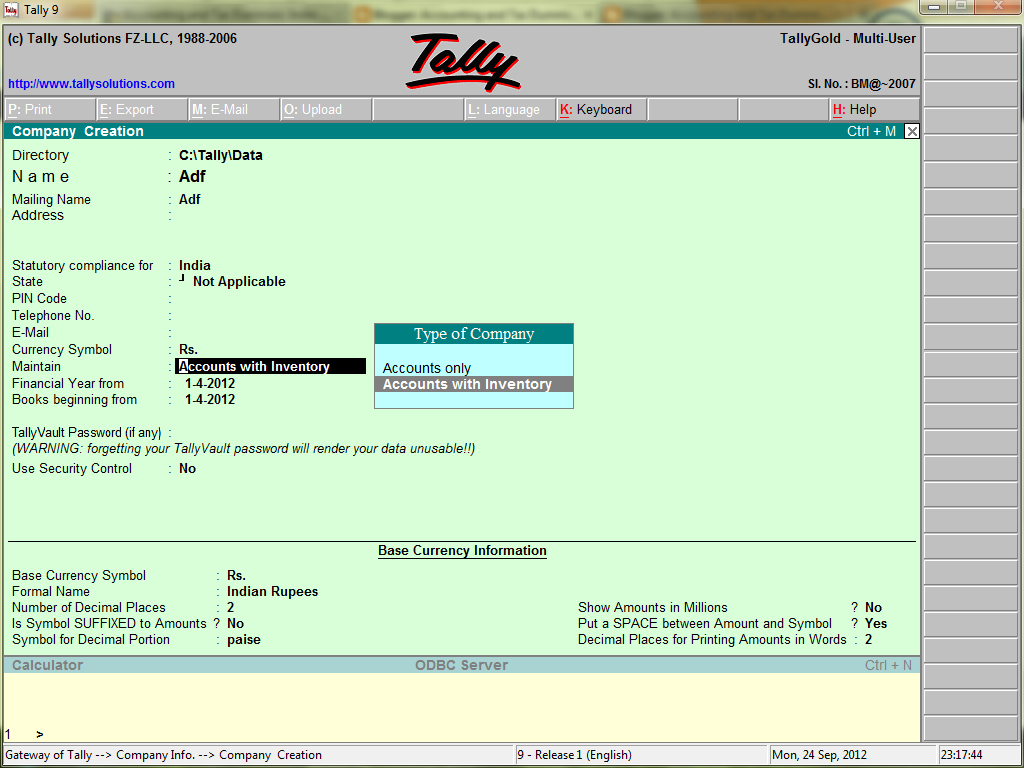Click the Sl. No. : BM@~2007 text
The height and width of the screenshot is (768, 1024).
[x=861, y=84]
